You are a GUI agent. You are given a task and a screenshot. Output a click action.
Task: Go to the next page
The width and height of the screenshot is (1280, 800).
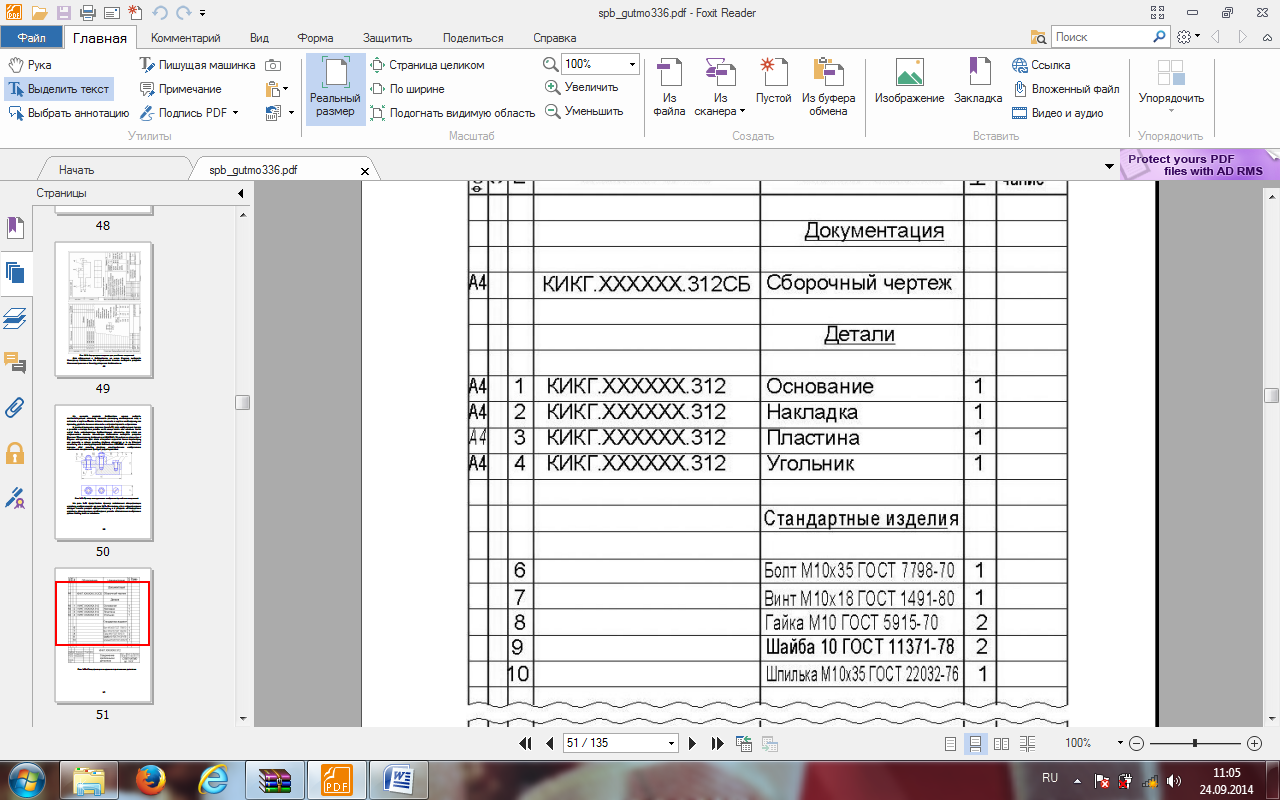[692, 744]
